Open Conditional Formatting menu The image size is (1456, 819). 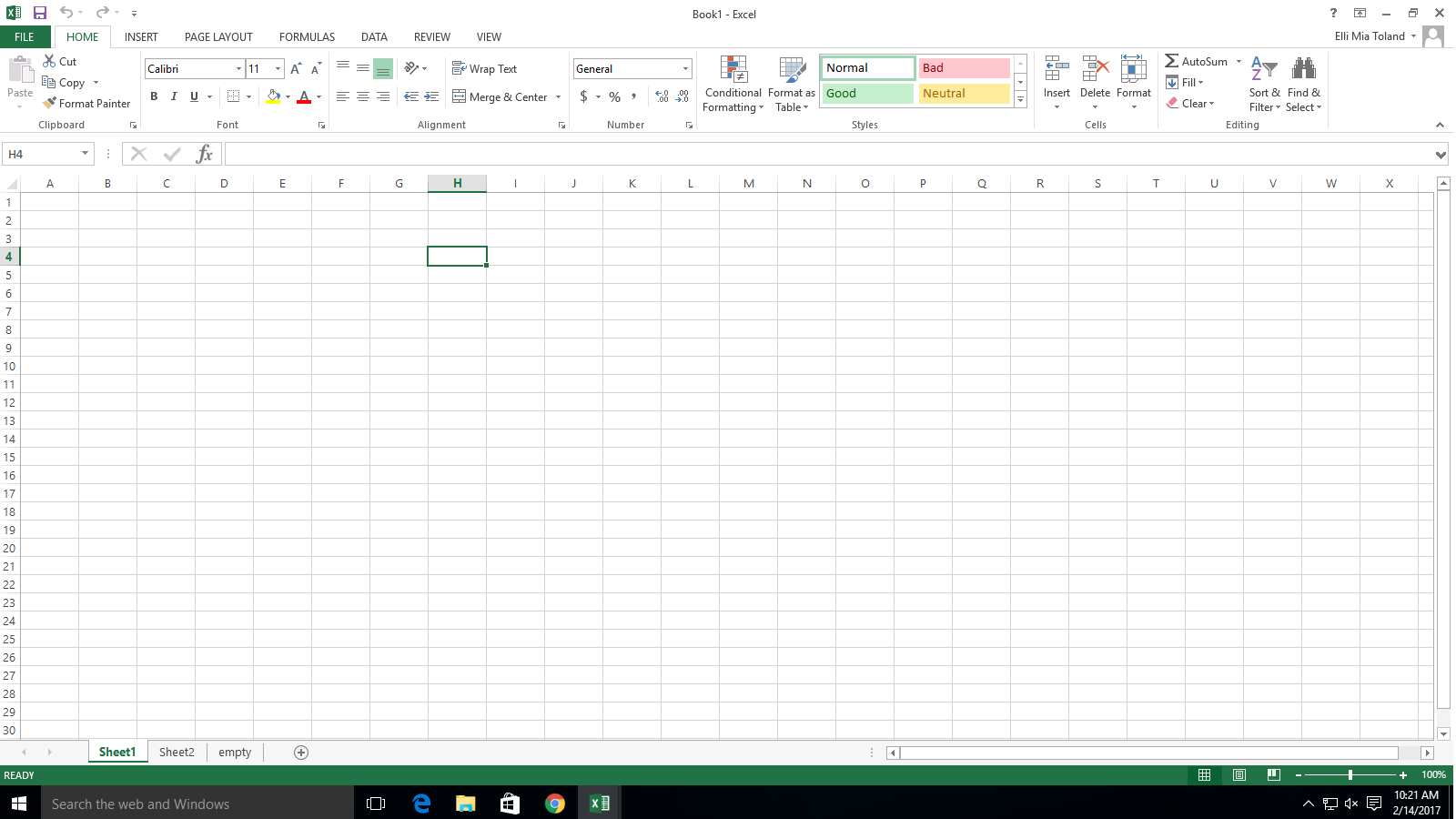tap(733, 84)
